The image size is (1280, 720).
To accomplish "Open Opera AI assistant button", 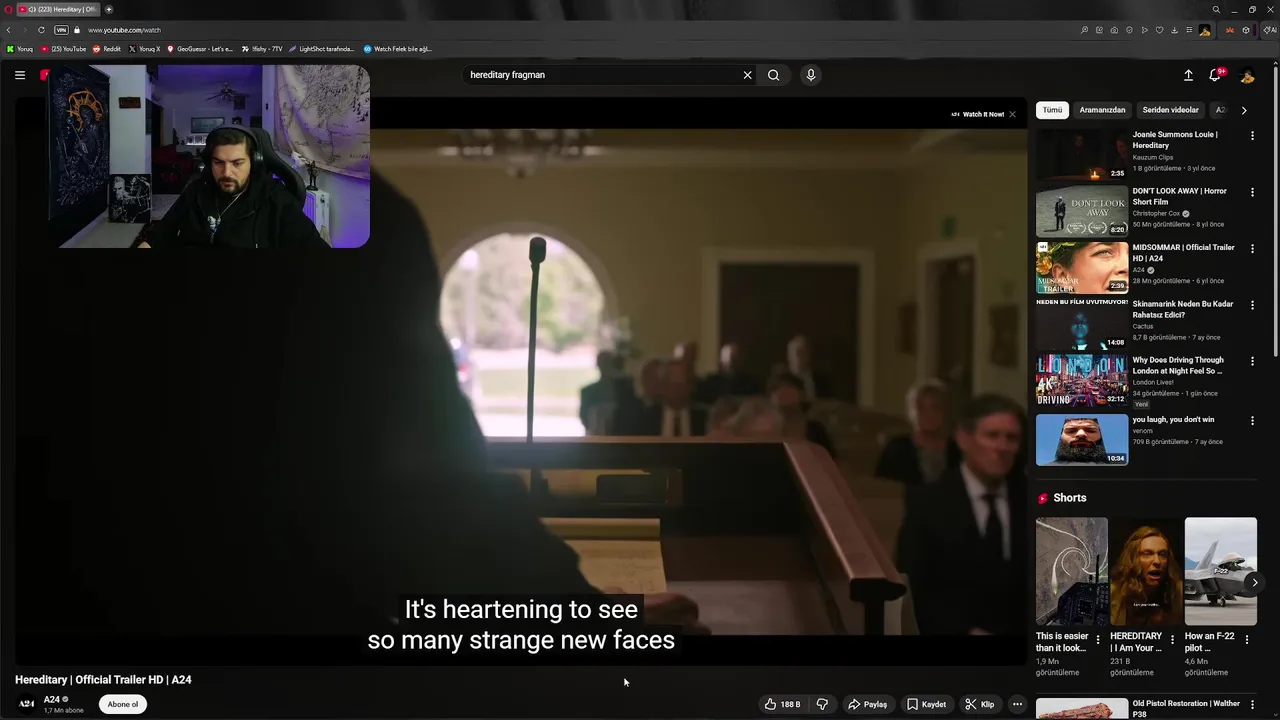I will pos(1270,30).
